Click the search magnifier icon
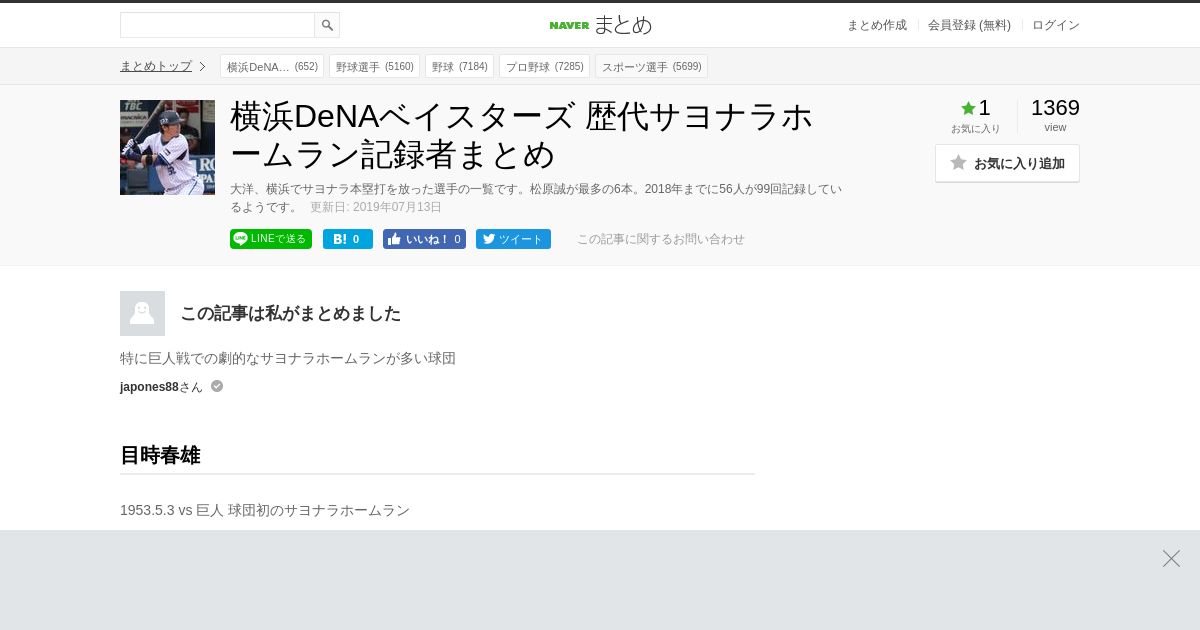Image resolution: width=1200 pixels, height=630 pixels. [x=327, y=25]
